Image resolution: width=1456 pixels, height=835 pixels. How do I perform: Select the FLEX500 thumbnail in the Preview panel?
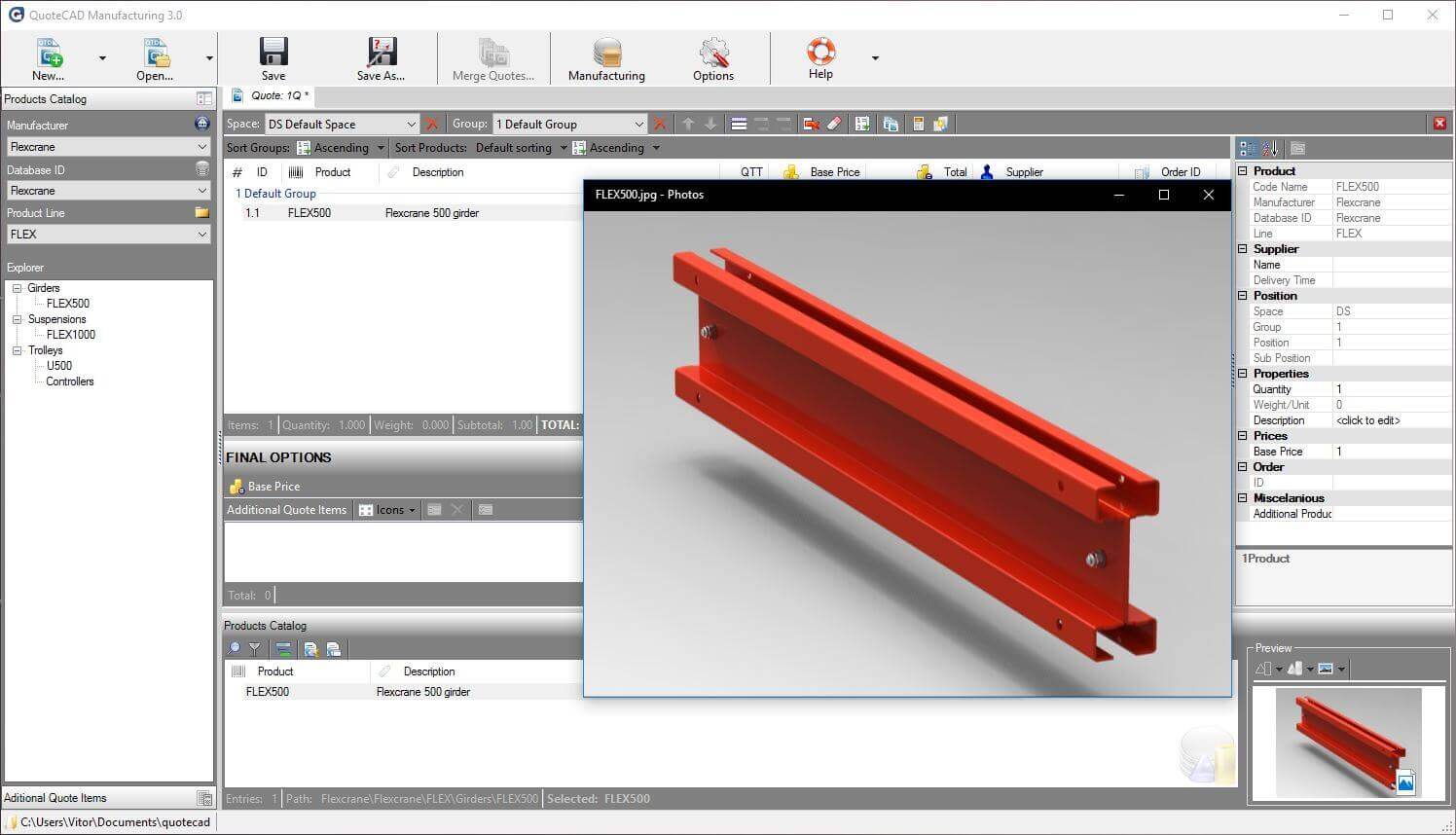[x=1346, y=742]
